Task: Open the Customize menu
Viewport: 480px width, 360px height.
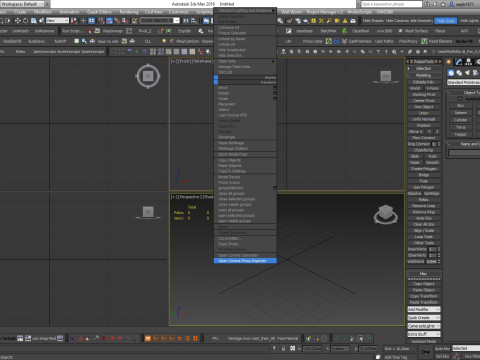Action: point(179,12)
